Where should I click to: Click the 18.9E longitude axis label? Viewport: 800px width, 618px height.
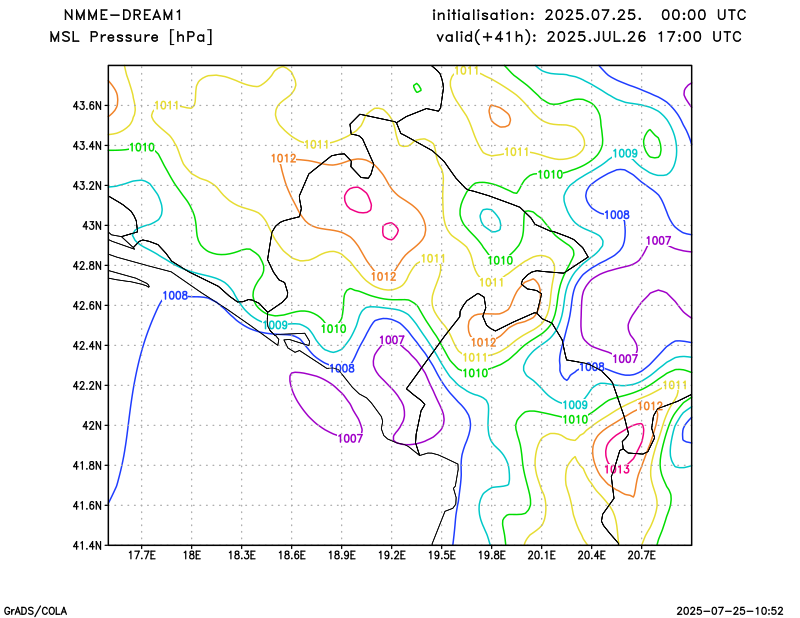pos(341,555)
